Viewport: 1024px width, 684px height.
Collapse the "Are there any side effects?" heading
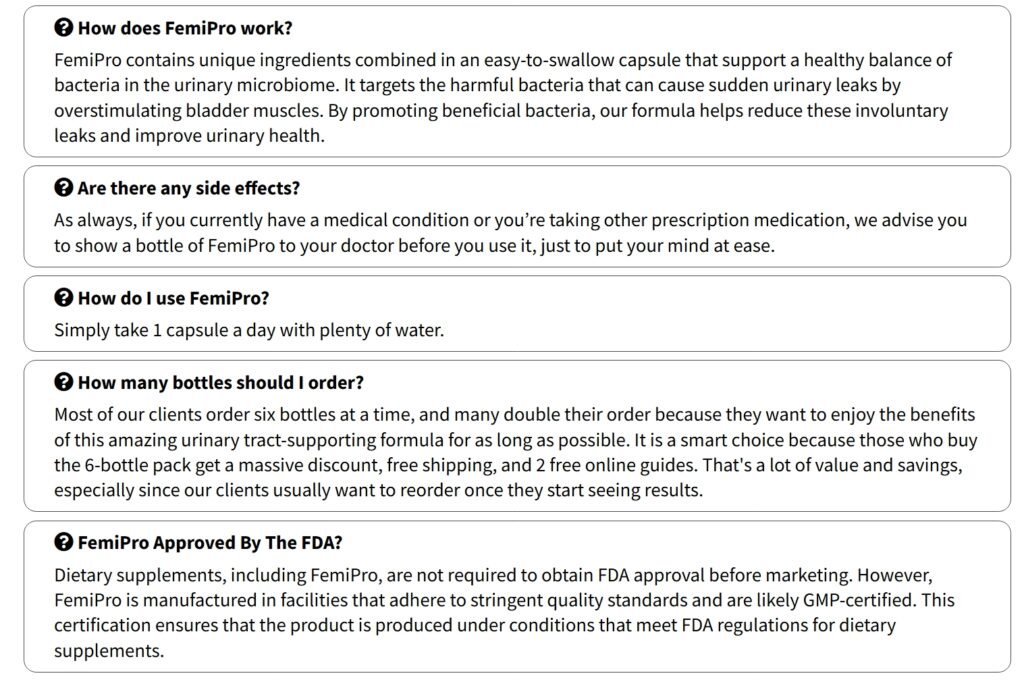pyautogui.click(x=188, y=188)
